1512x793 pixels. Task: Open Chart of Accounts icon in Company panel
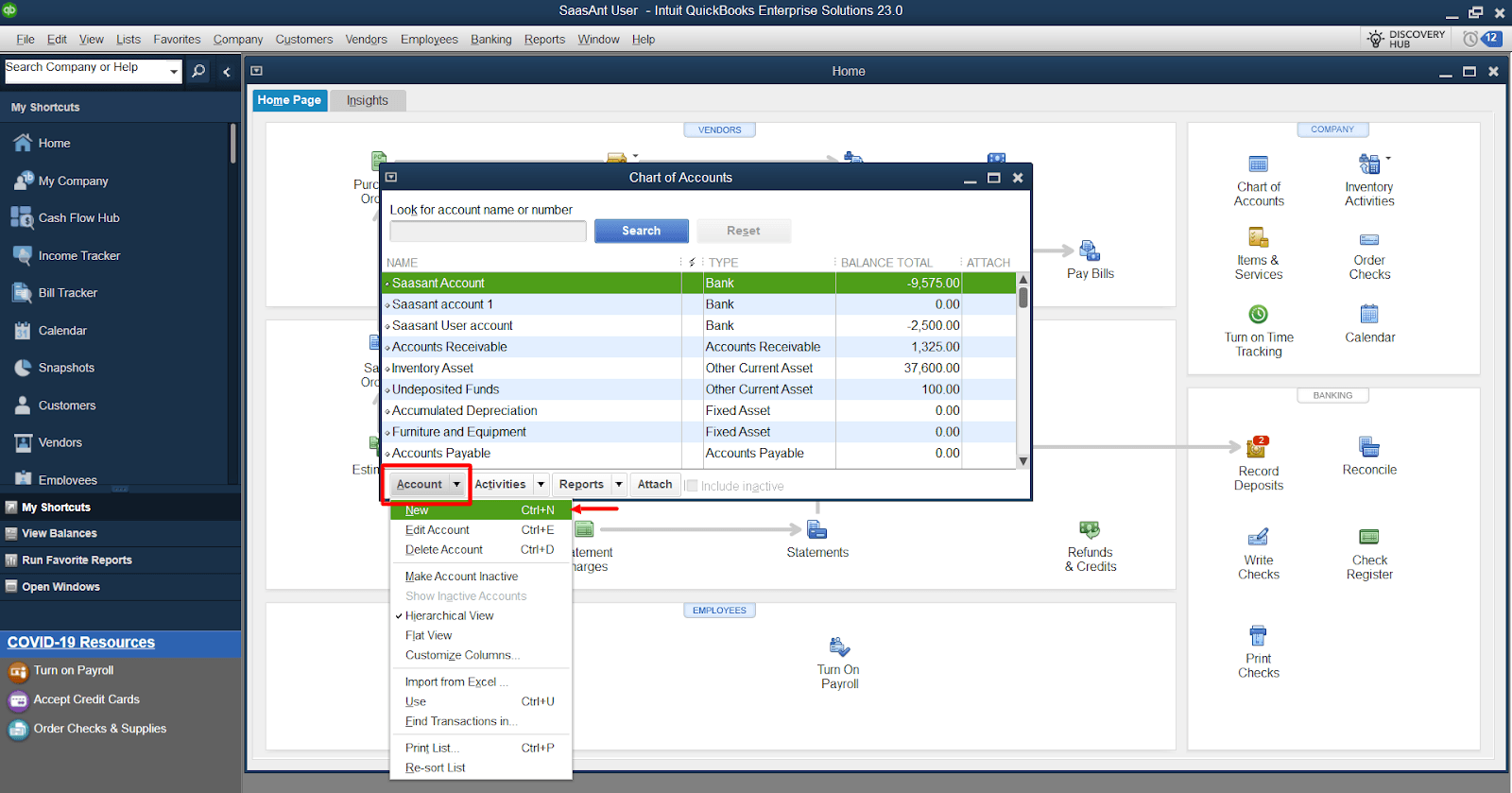point(1258,164)
